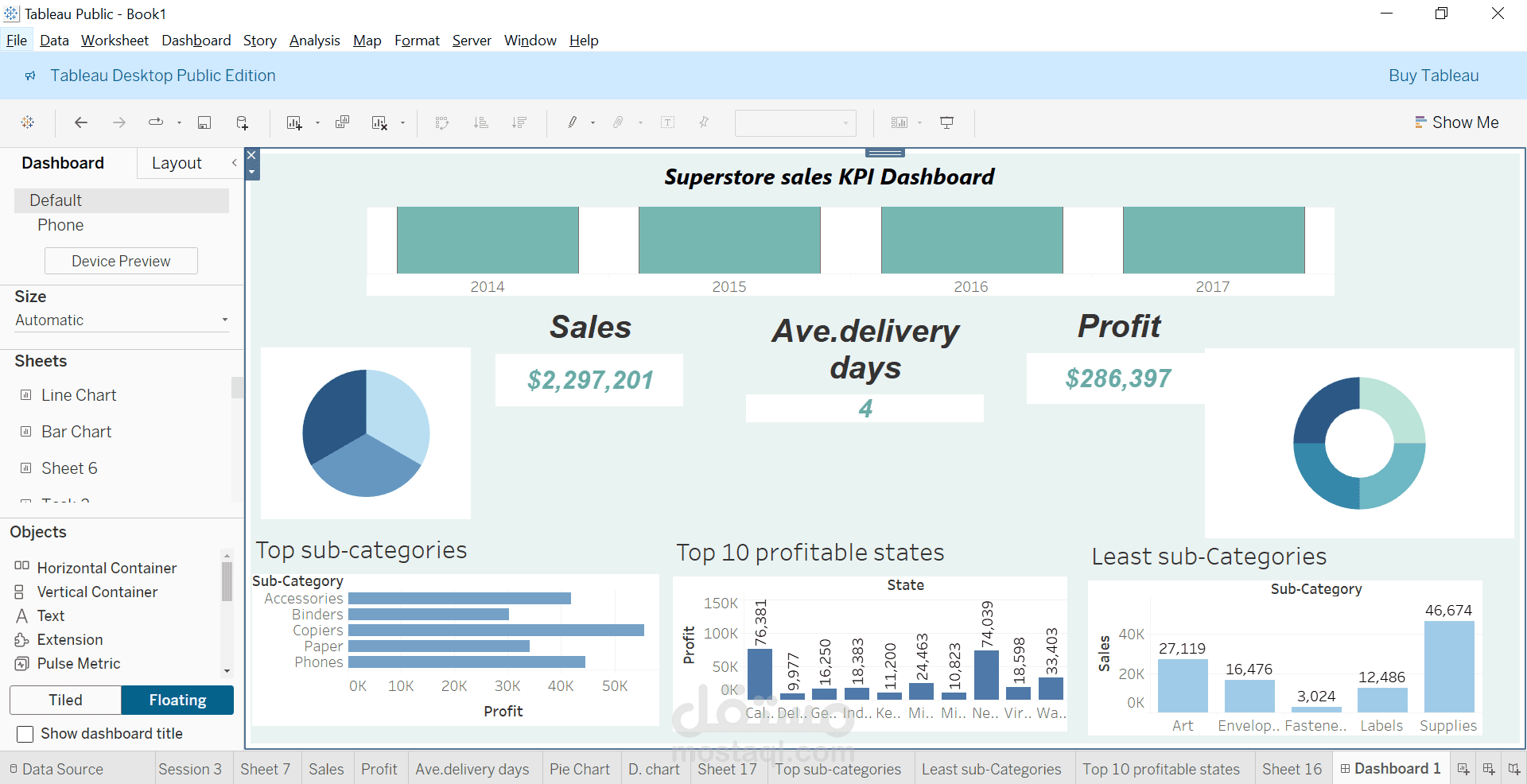
Task: Click the new story tab icon at bottom
Action: tap(1514, 769)
